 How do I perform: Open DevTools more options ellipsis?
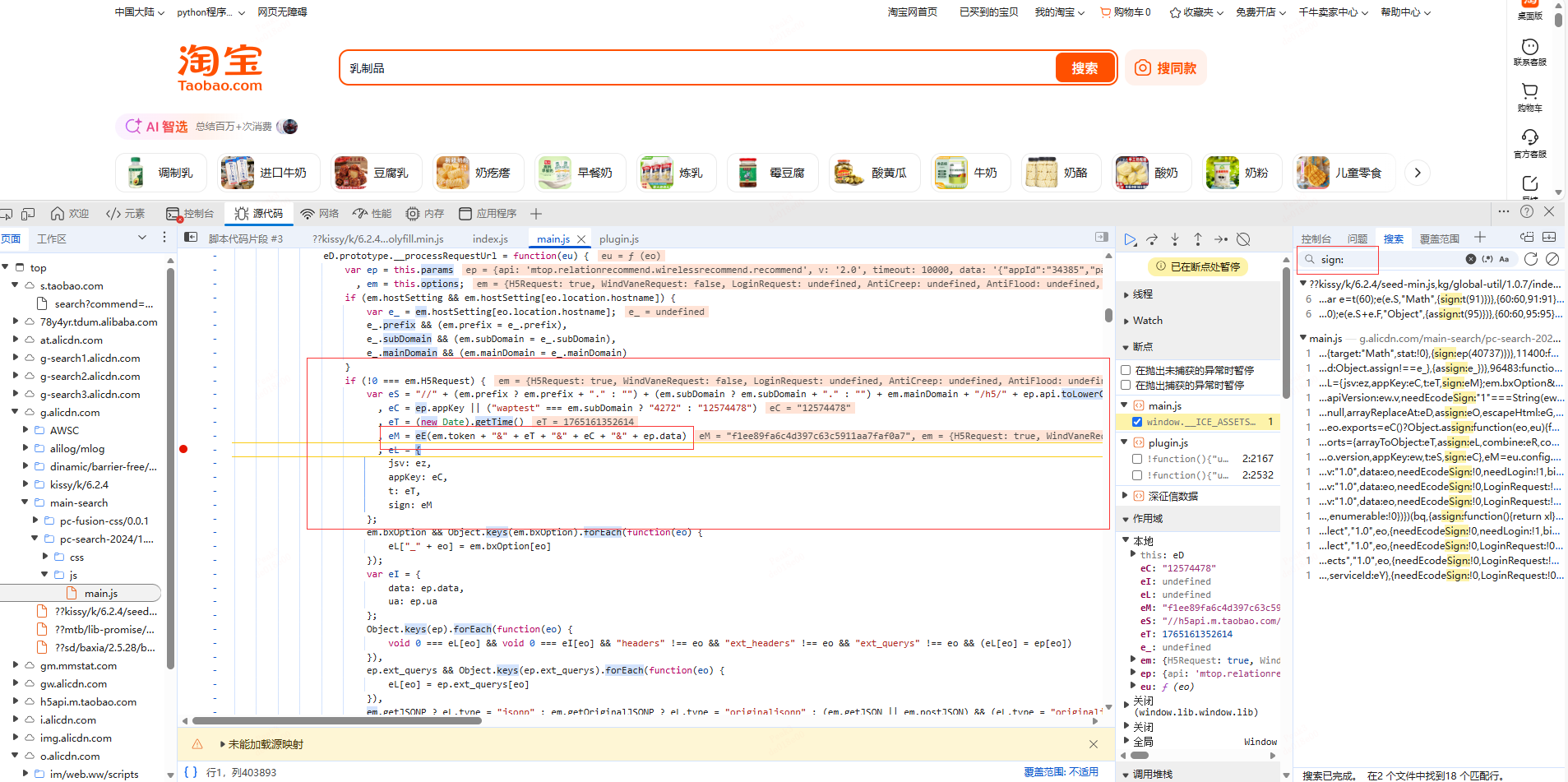(1504, 212)
